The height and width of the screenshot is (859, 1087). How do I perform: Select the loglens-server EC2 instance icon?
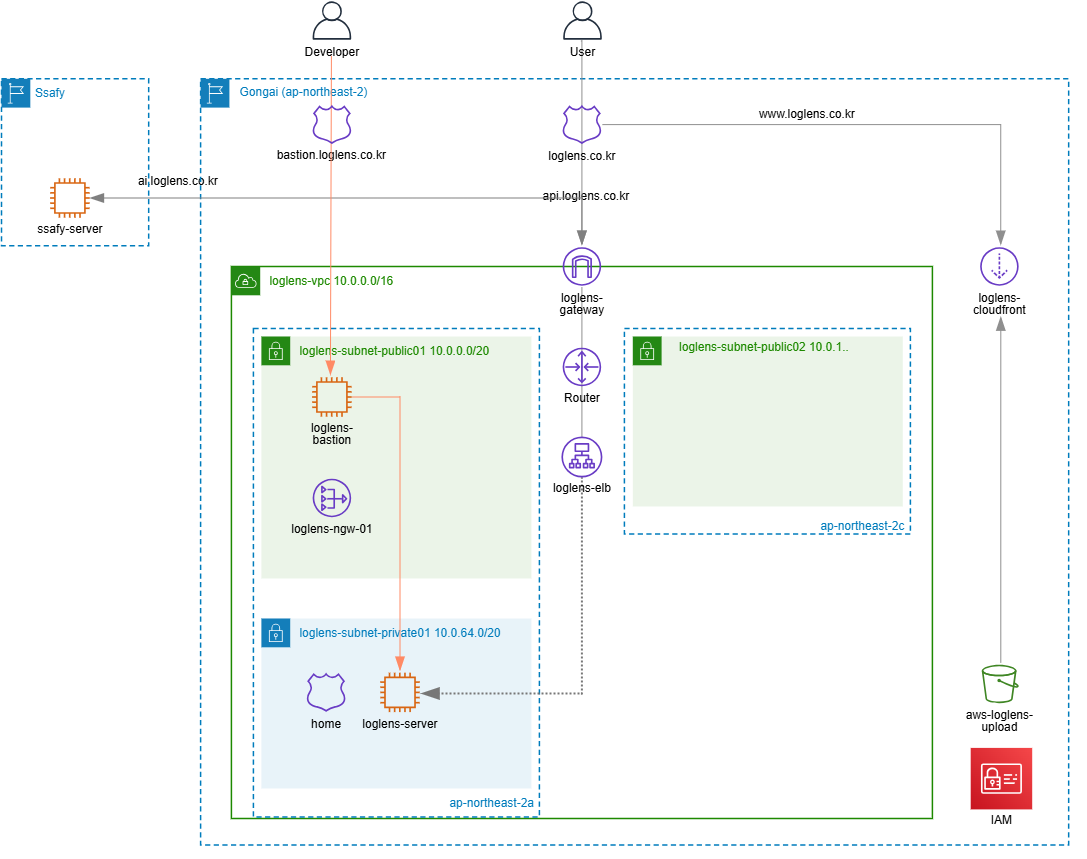point(400,693)
